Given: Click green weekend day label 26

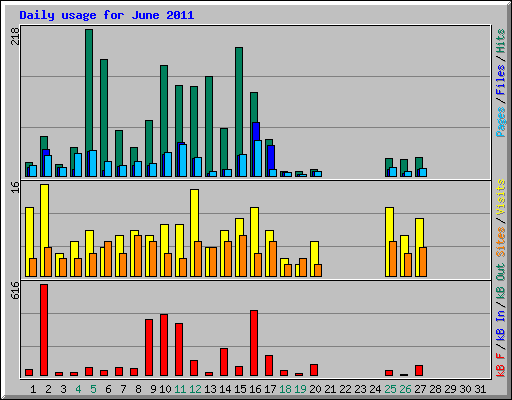Looking at the screenshot, I should 405,389.
